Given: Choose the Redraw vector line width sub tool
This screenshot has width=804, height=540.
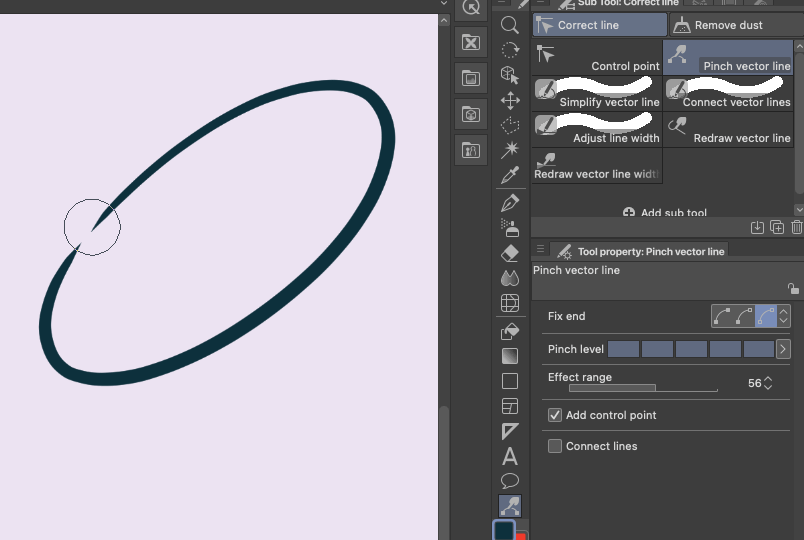Looking at the screenshot, I should (597, 166).
